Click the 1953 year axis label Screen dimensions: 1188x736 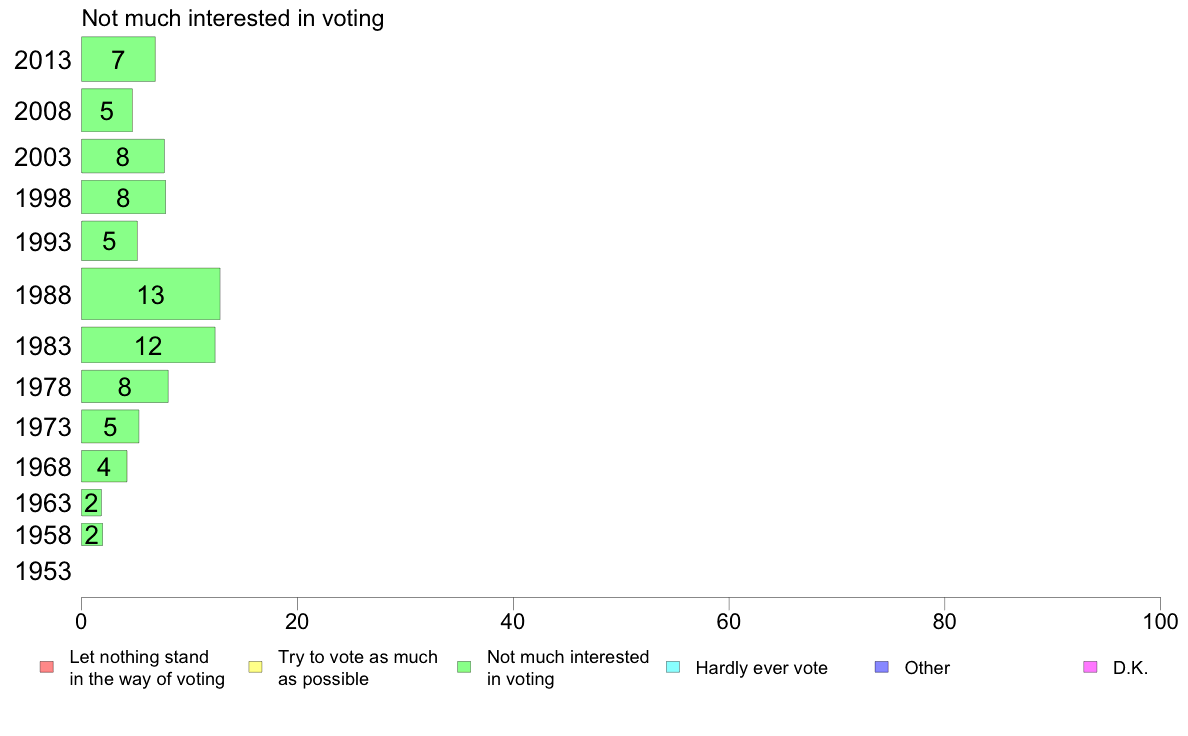43,572
